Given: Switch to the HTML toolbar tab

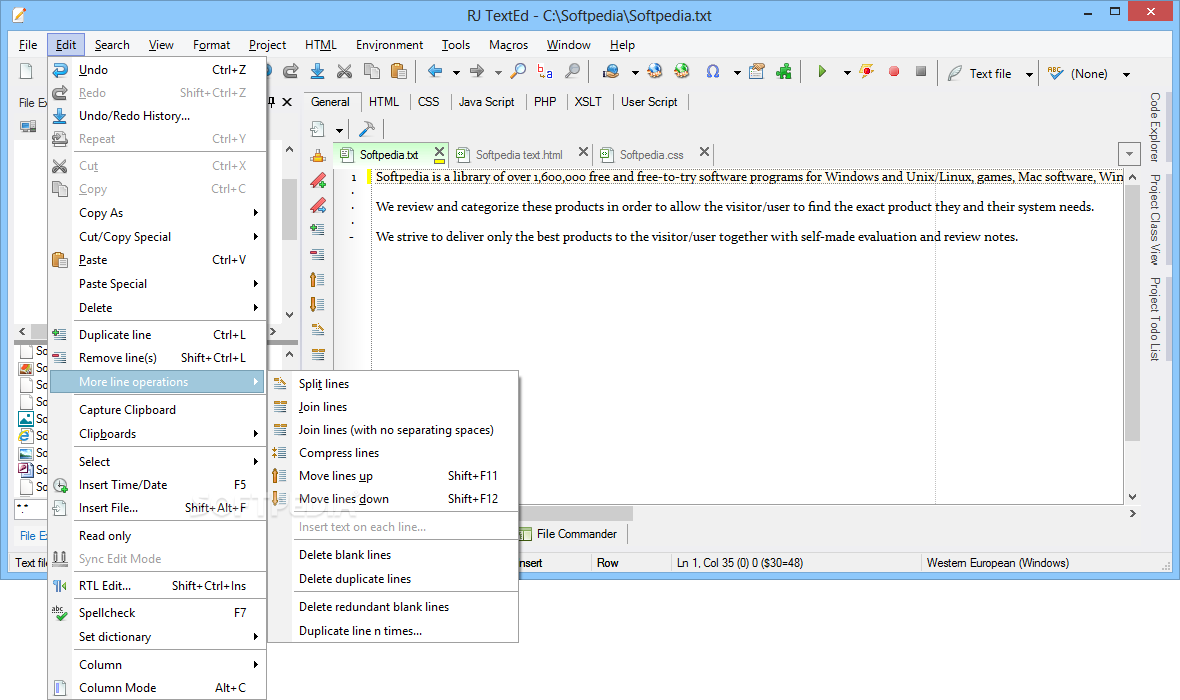Looking at the screenshot, I should coord(384,102).
